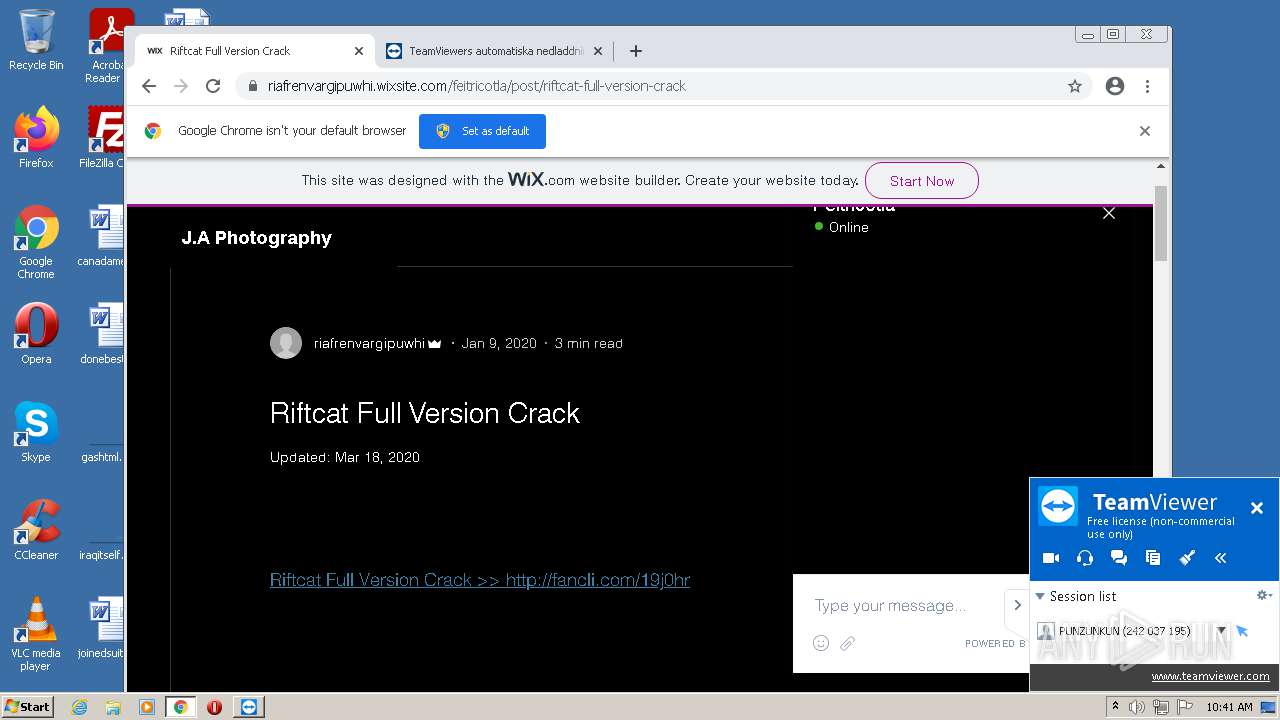Collapse TeamViewer panel with double chevron
1280x720 pixels.
1220,558
